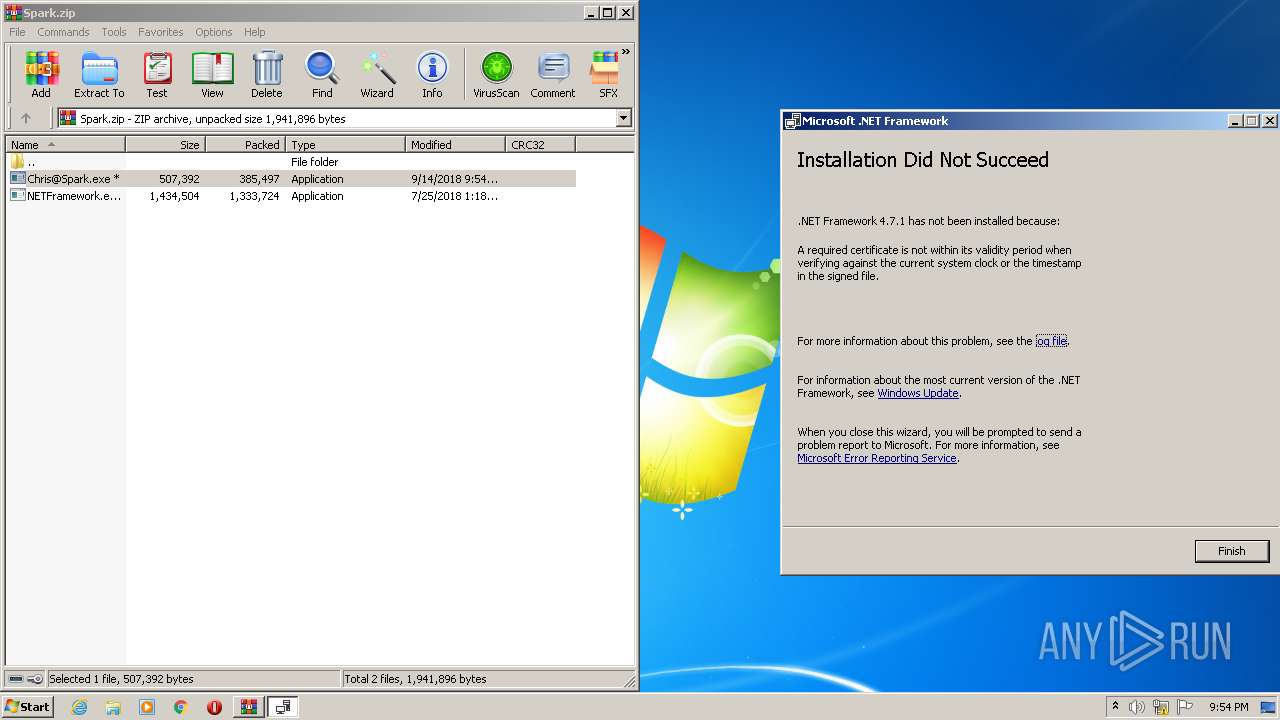
Task: Open the Favorites menu
Action: pos(161,32)
